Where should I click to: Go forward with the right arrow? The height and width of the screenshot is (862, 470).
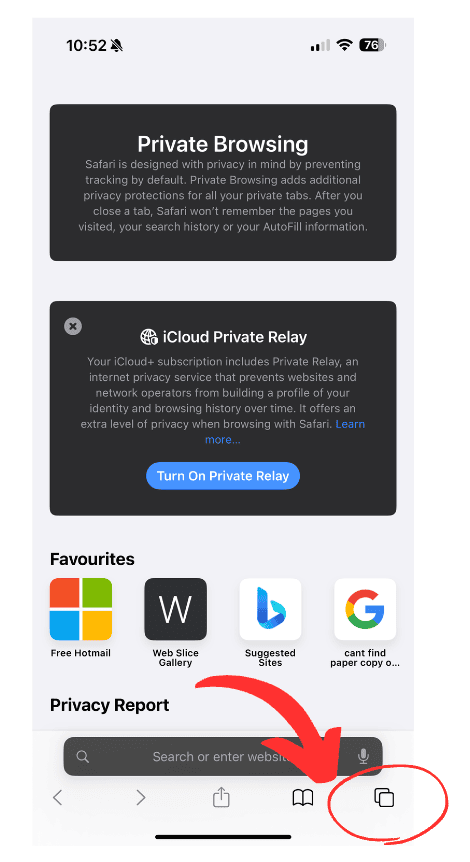141,797
